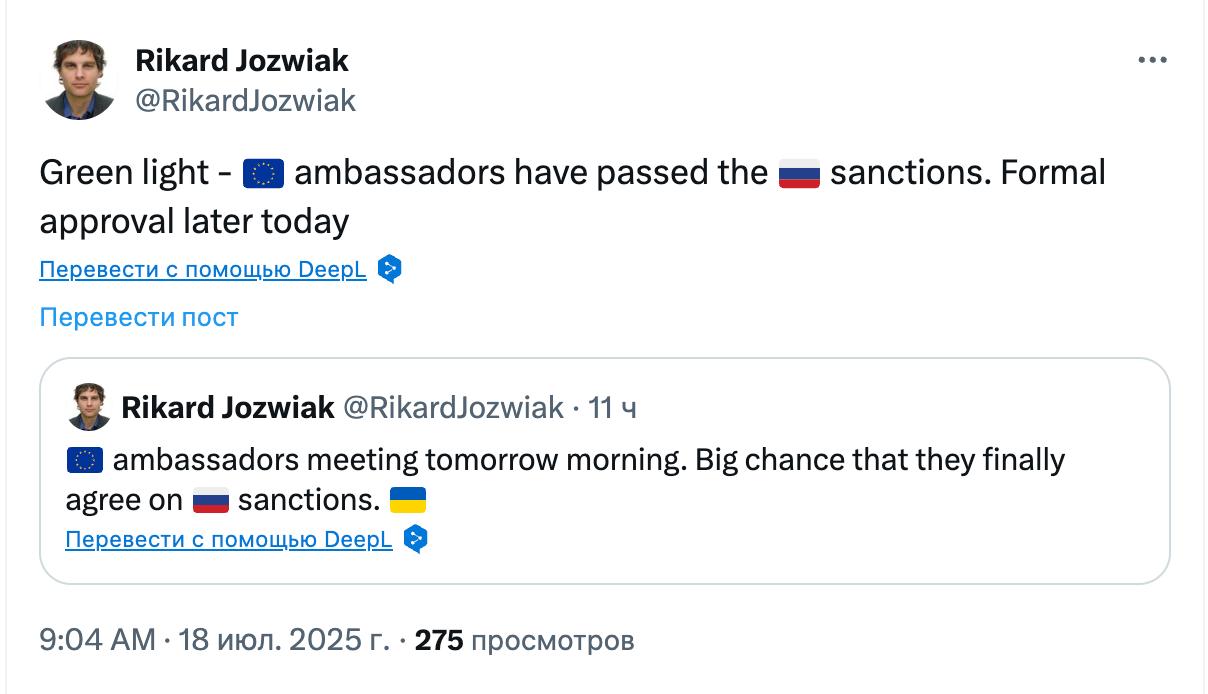Click the DeepL logo icon in the quoted post
This screenshot has height=694, width=1208.
pos(415,540)
